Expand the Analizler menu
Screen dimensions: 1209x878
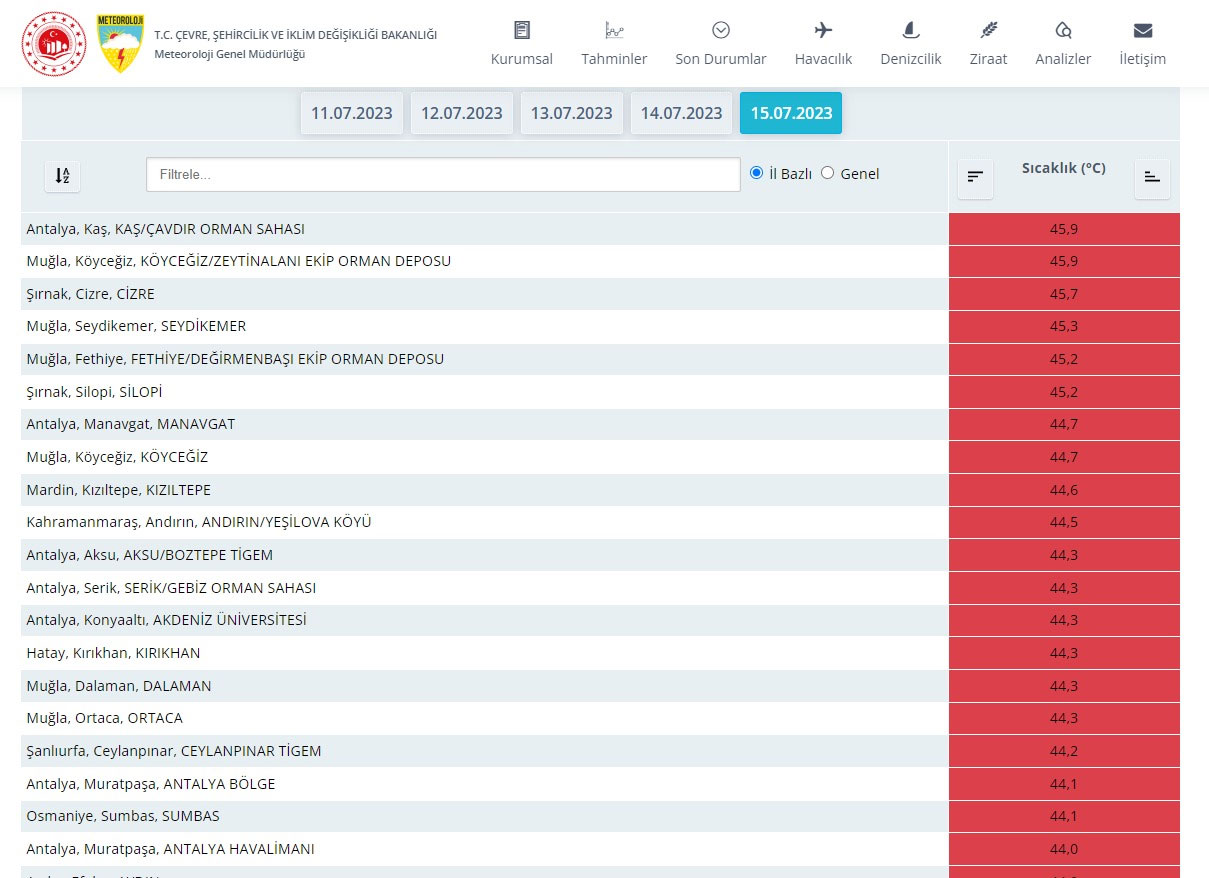click(x=1063, y=44)
